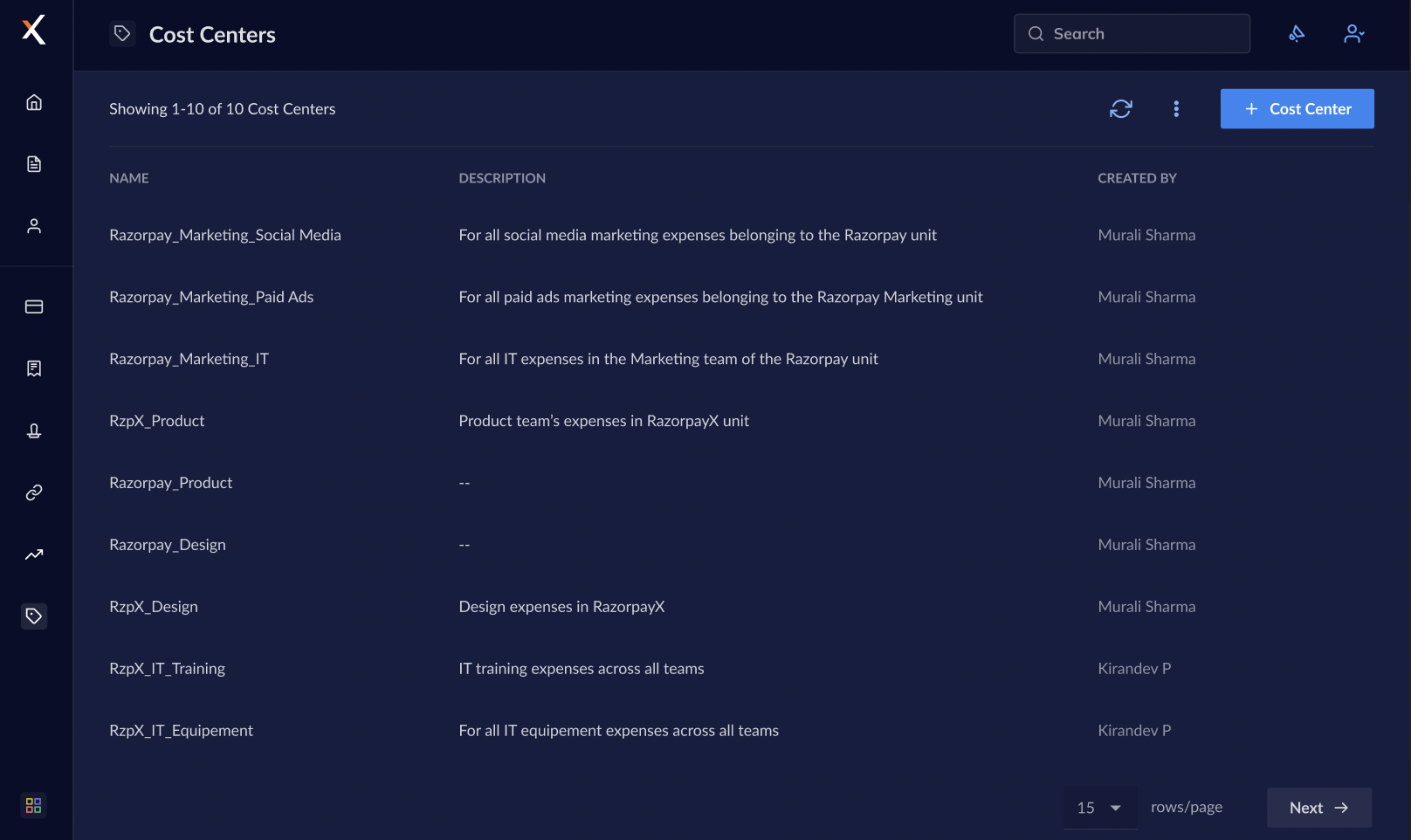Viewport: 1411px width, 840px height.
Task: Click Murali Sharma in RzpX_Product row
Action: click(x=1146, y=421)
